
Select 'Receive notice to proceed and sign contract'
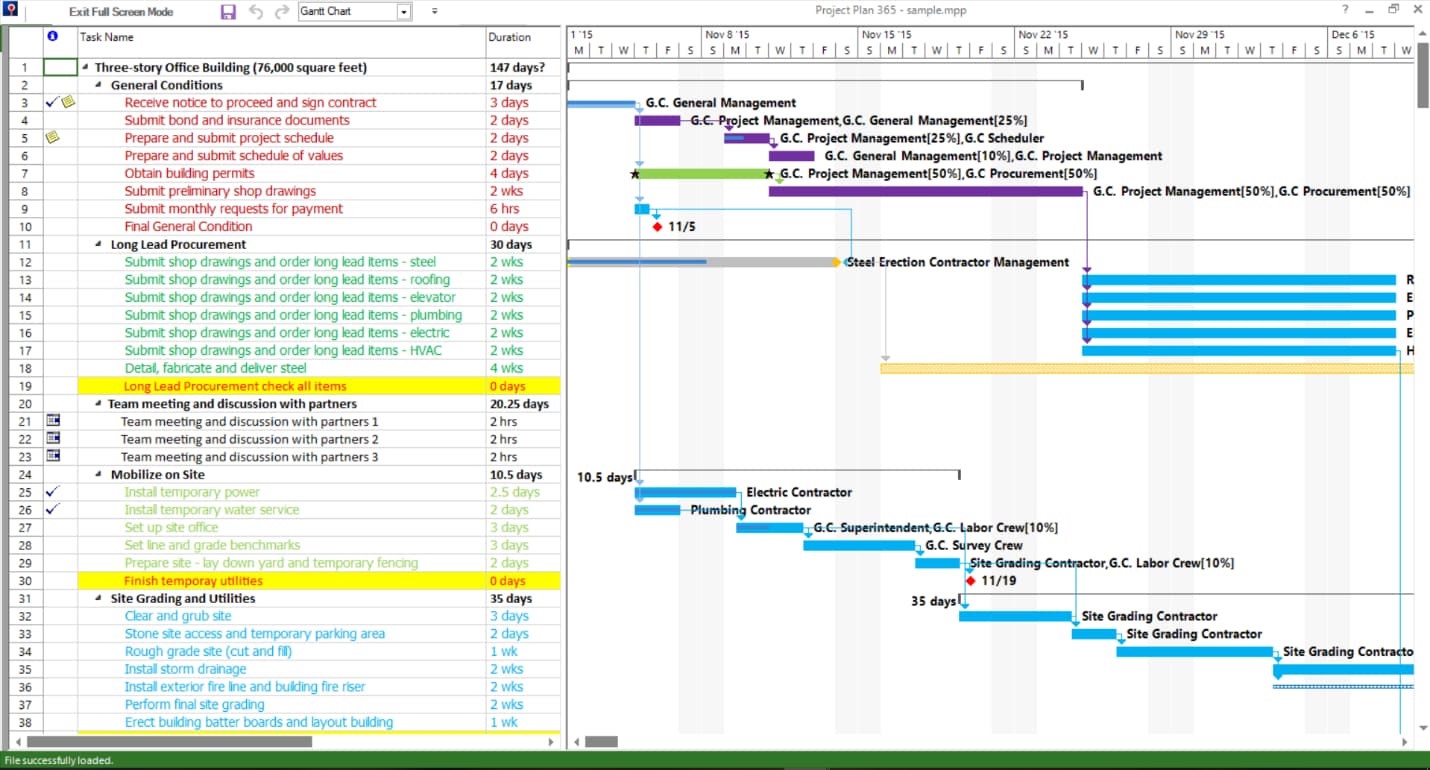click(x=250, y=102)
